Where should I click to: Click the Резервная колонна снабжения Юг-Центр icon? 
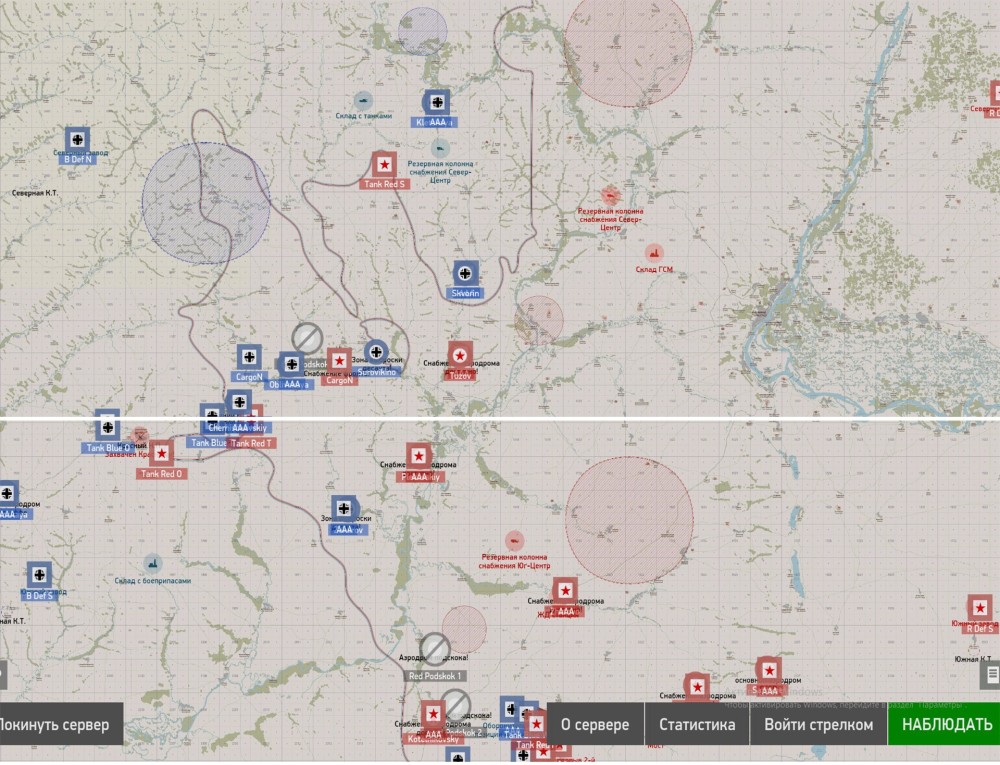[515, 541]
